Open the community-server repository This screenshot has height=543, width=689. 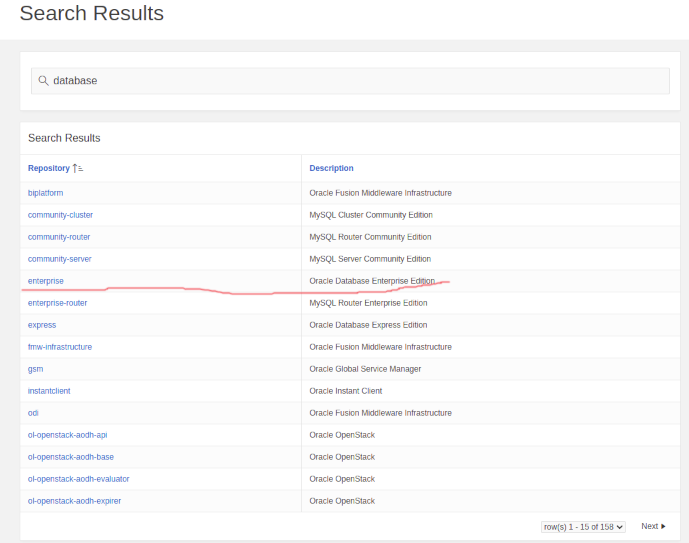tap(59, 259)
